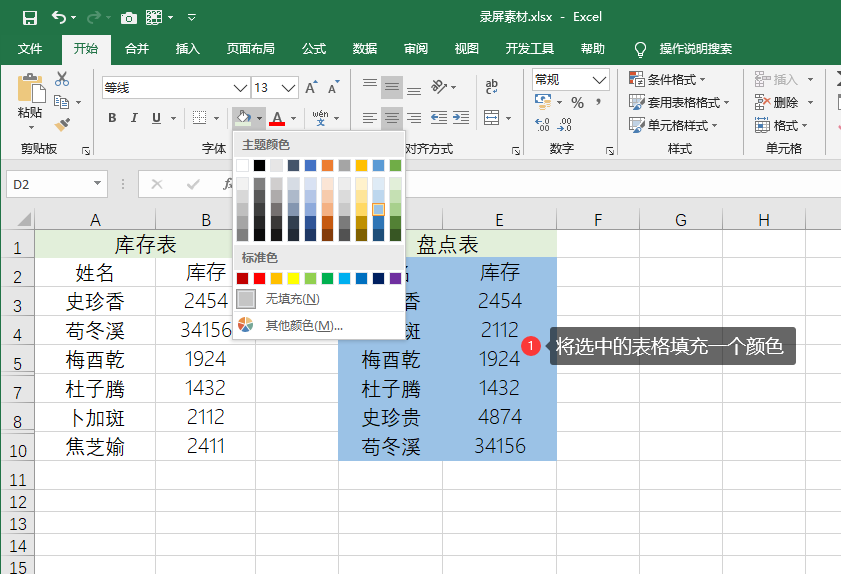Click the select-all corner triangle

click(x=24, y=219)
